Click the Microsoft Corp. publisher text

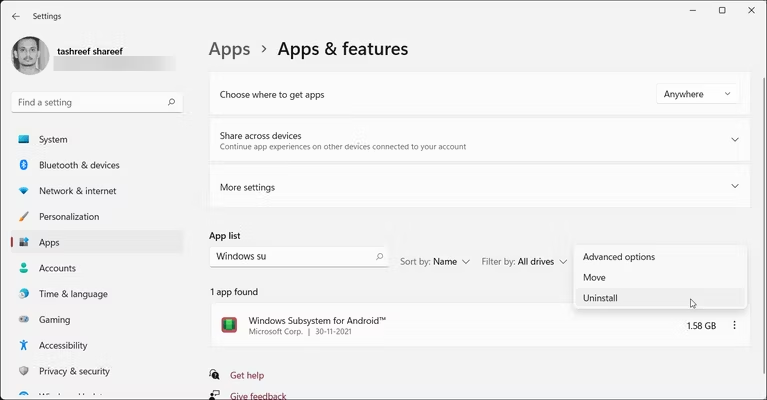(276, 332)
